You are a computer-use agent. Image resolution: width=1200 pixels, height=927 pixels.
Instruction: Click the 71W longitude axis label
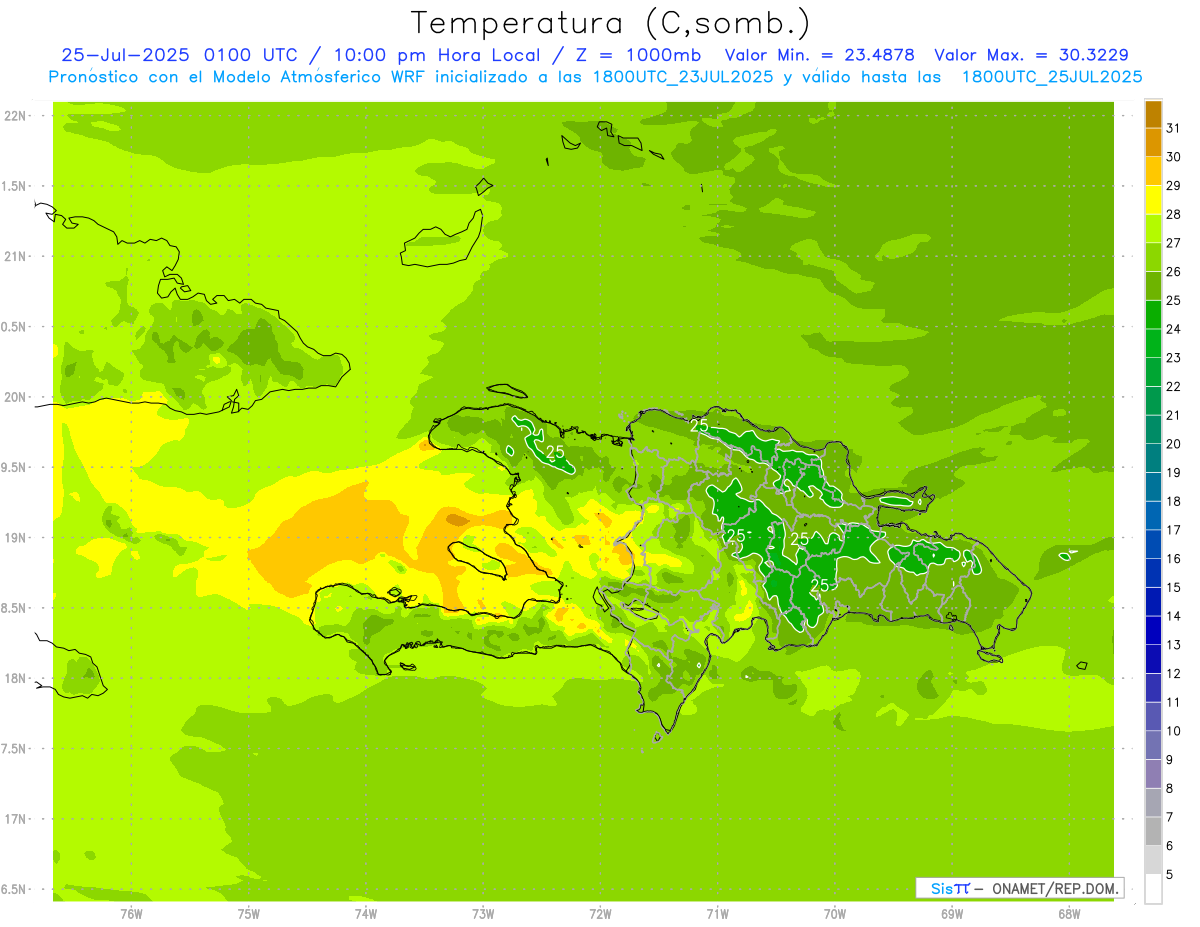(x=717, y=914)
